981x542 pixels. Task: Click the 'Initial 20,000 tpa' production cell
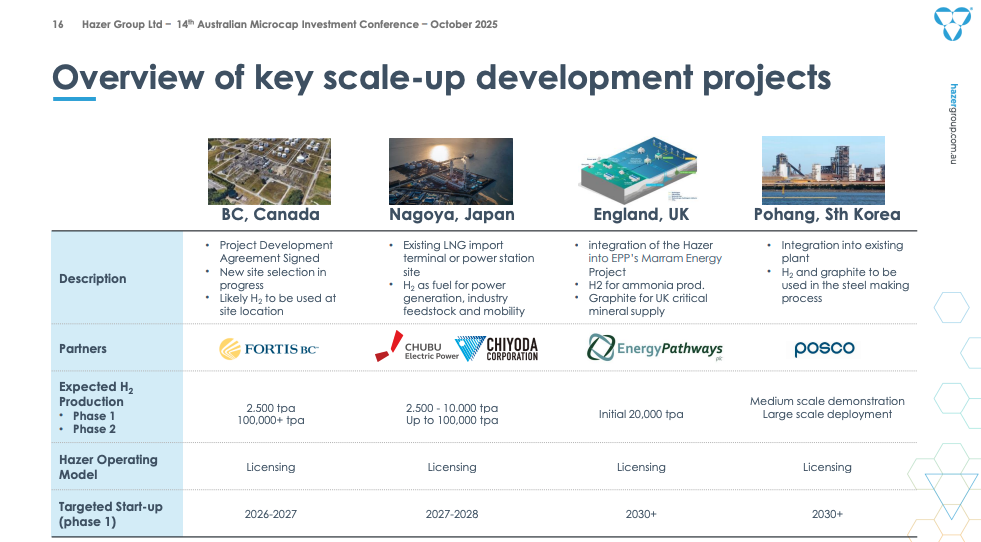(x=641, y=414)
